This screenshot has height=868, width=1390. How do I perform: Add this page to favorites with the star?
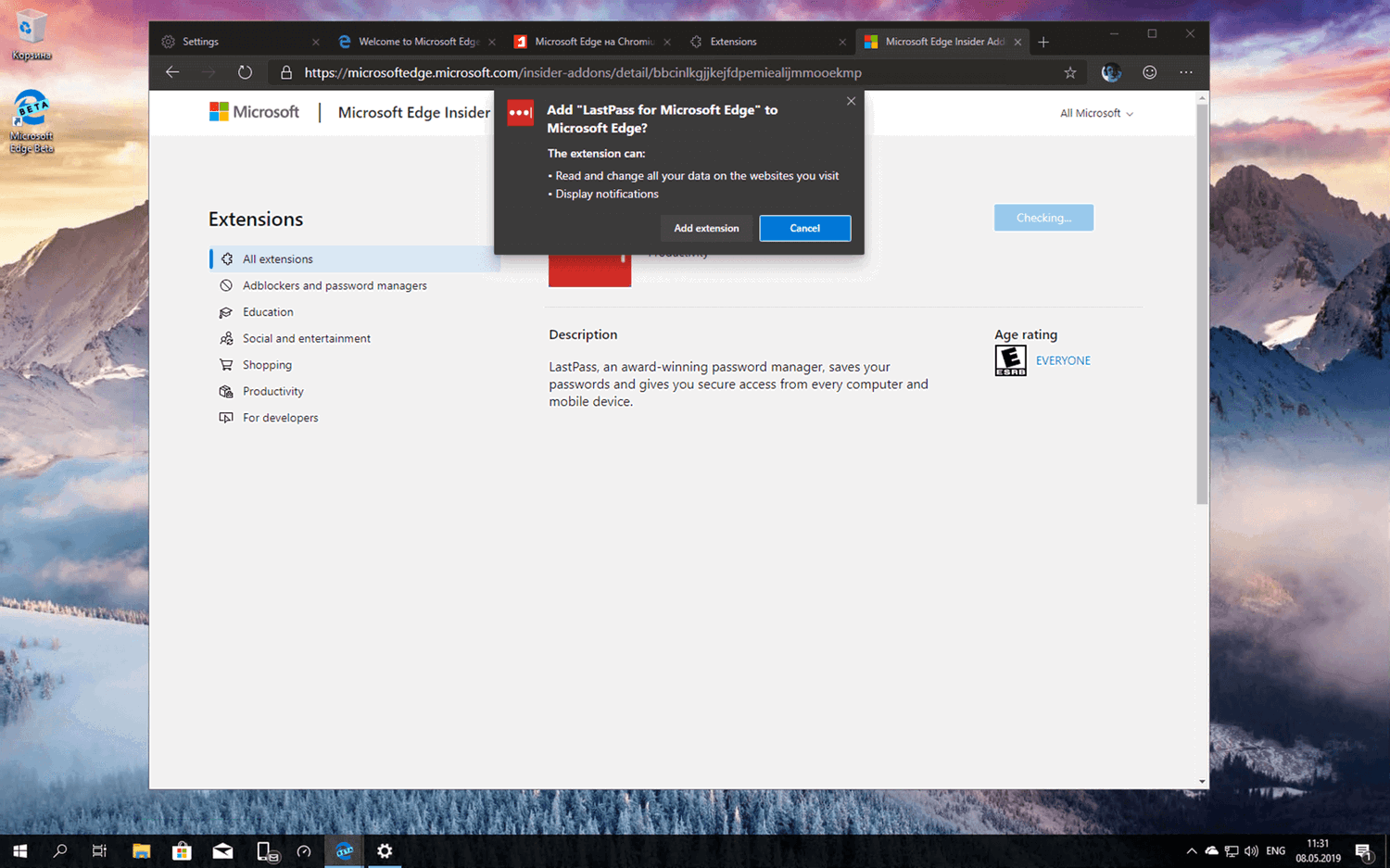click(x=1070, y=72)
